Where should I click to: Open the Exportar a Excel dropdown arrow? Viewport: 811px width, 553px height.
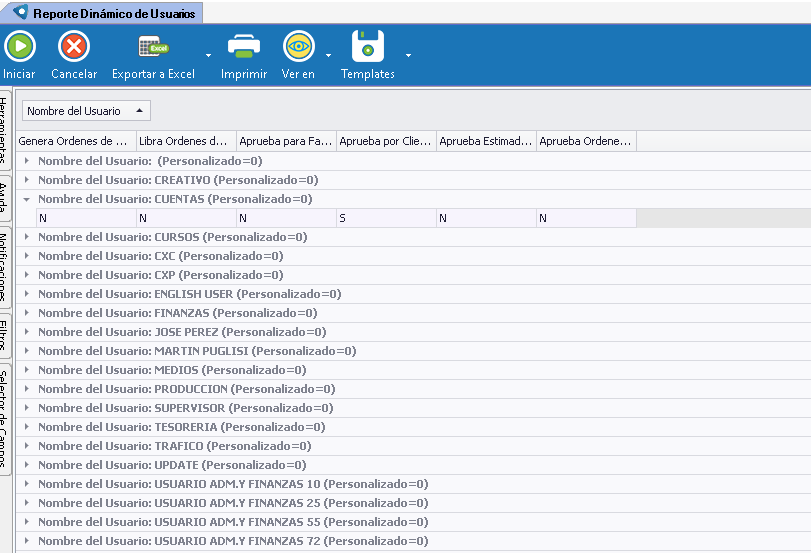point(208,55)
